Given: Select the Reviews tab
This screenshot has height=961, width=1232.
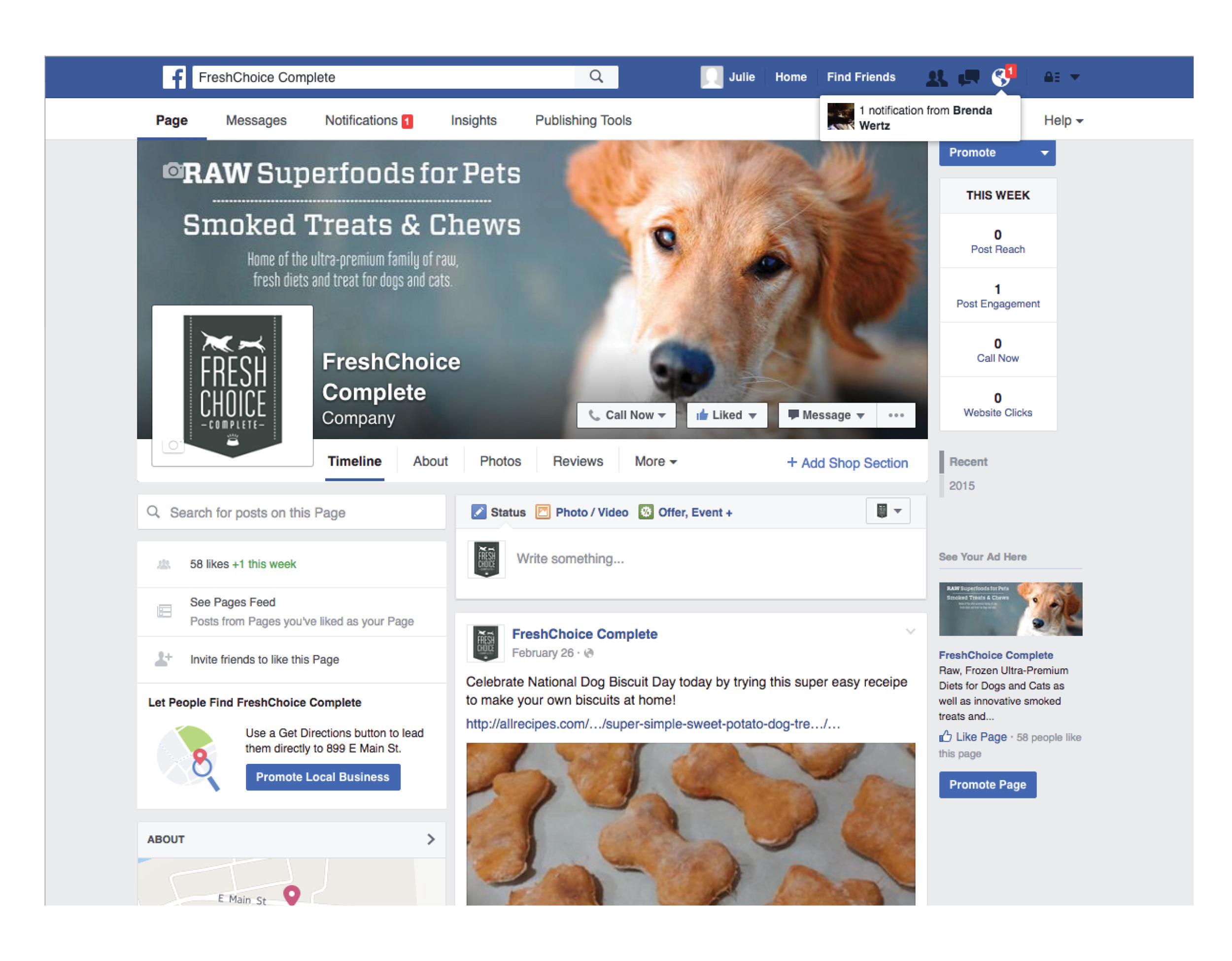Looking at the screenshot, I should point(578,462).
